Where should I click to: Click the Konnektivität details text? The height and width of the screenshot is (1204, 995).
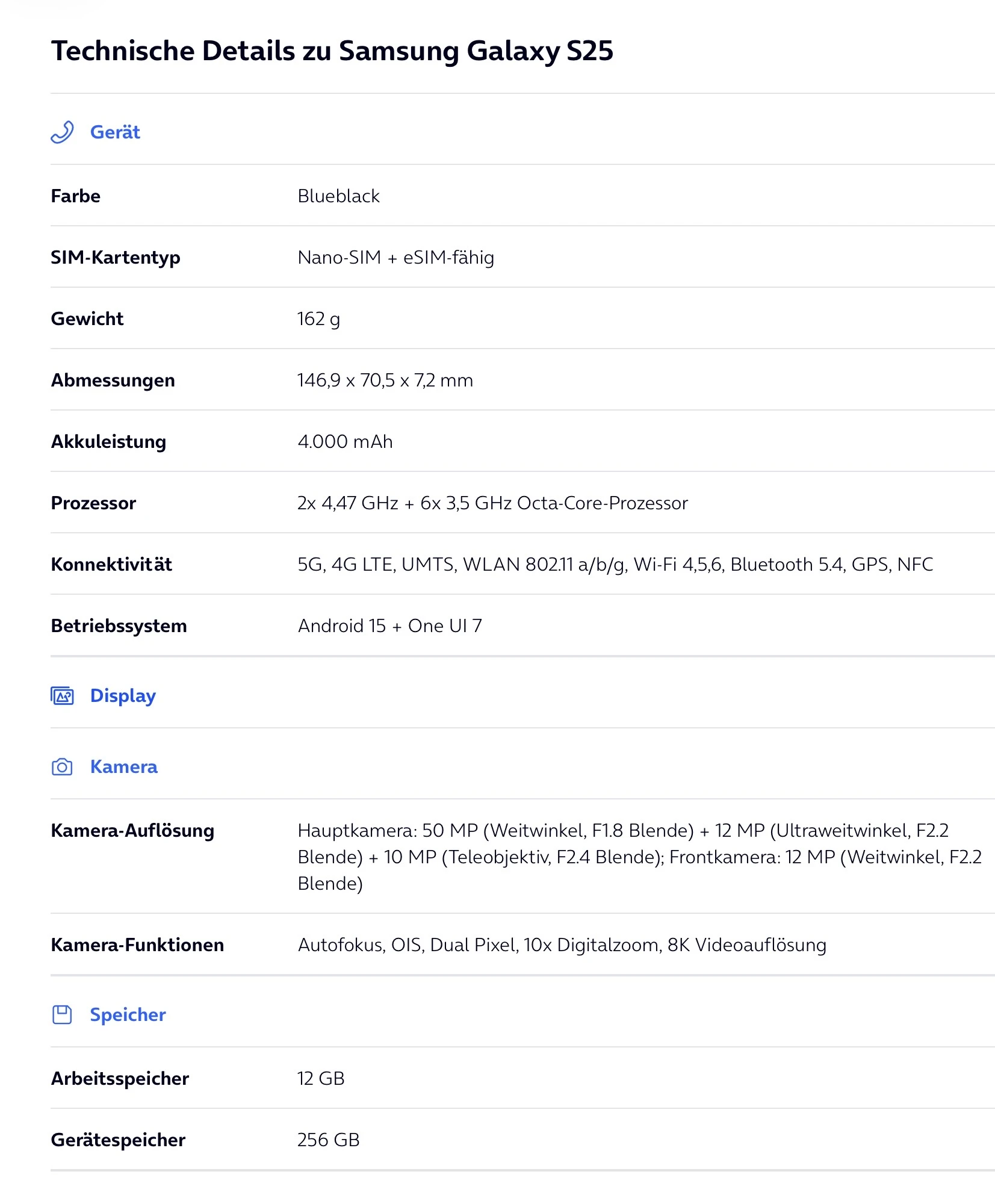616,565
